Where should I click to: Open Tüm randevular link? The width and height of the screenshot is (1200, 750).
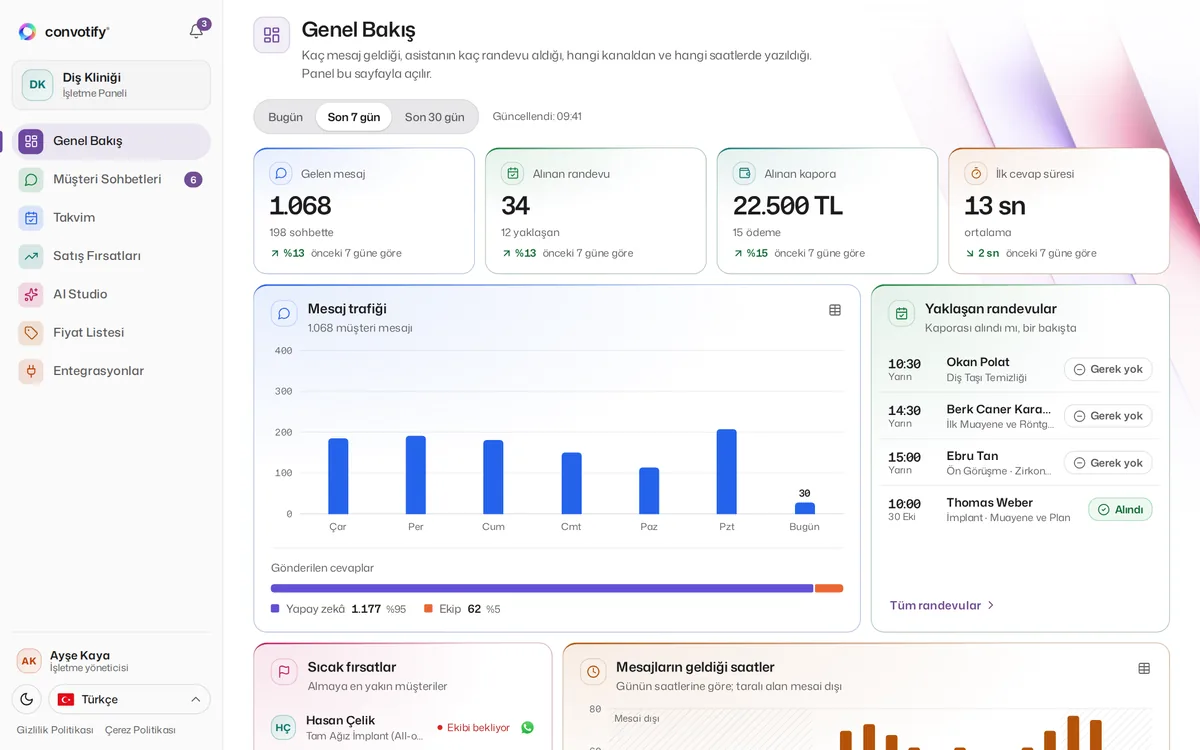[942, 605]
